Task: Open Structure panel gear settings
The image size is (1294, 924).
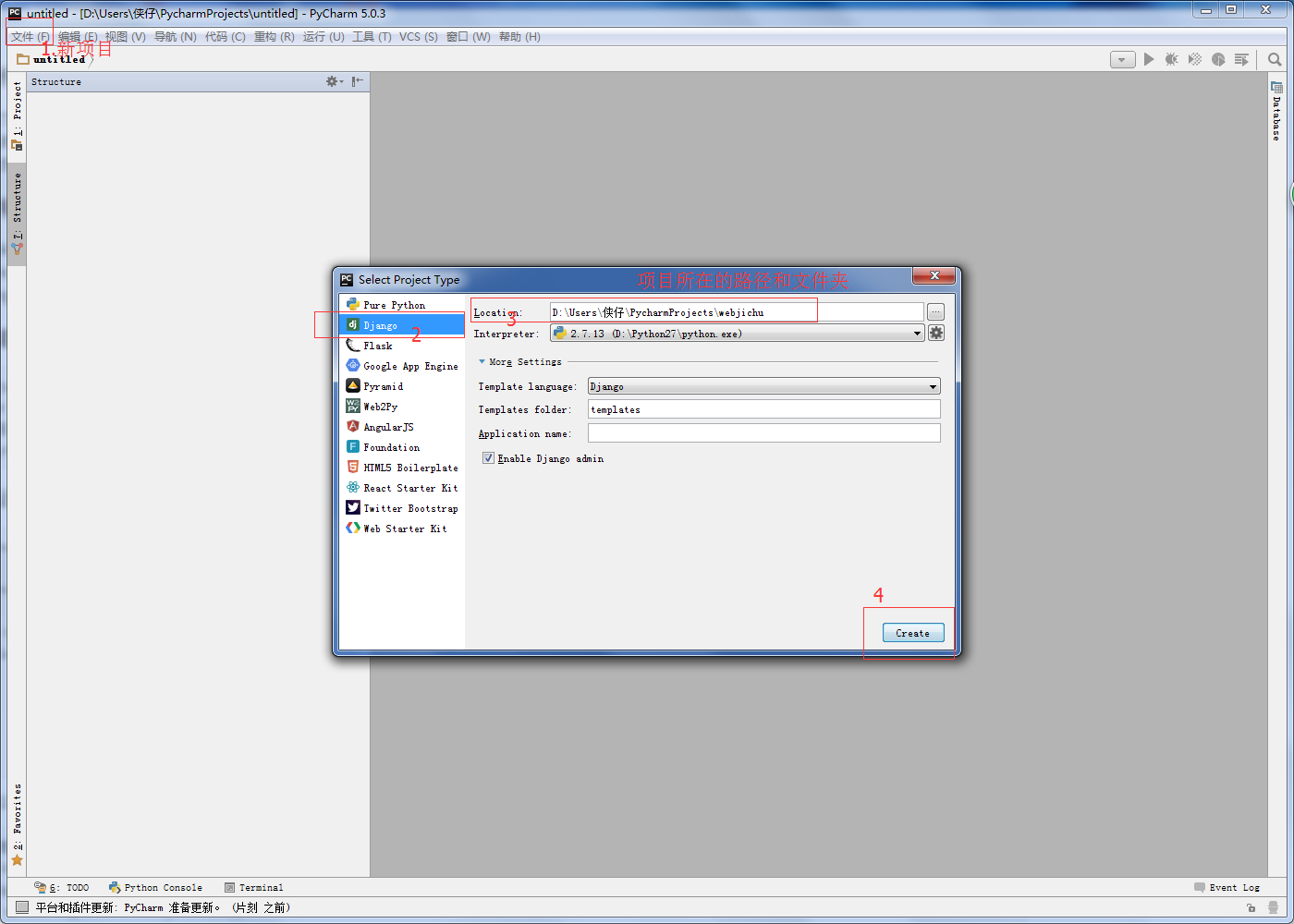Action: pyautogui.click(x=334, y=81)
